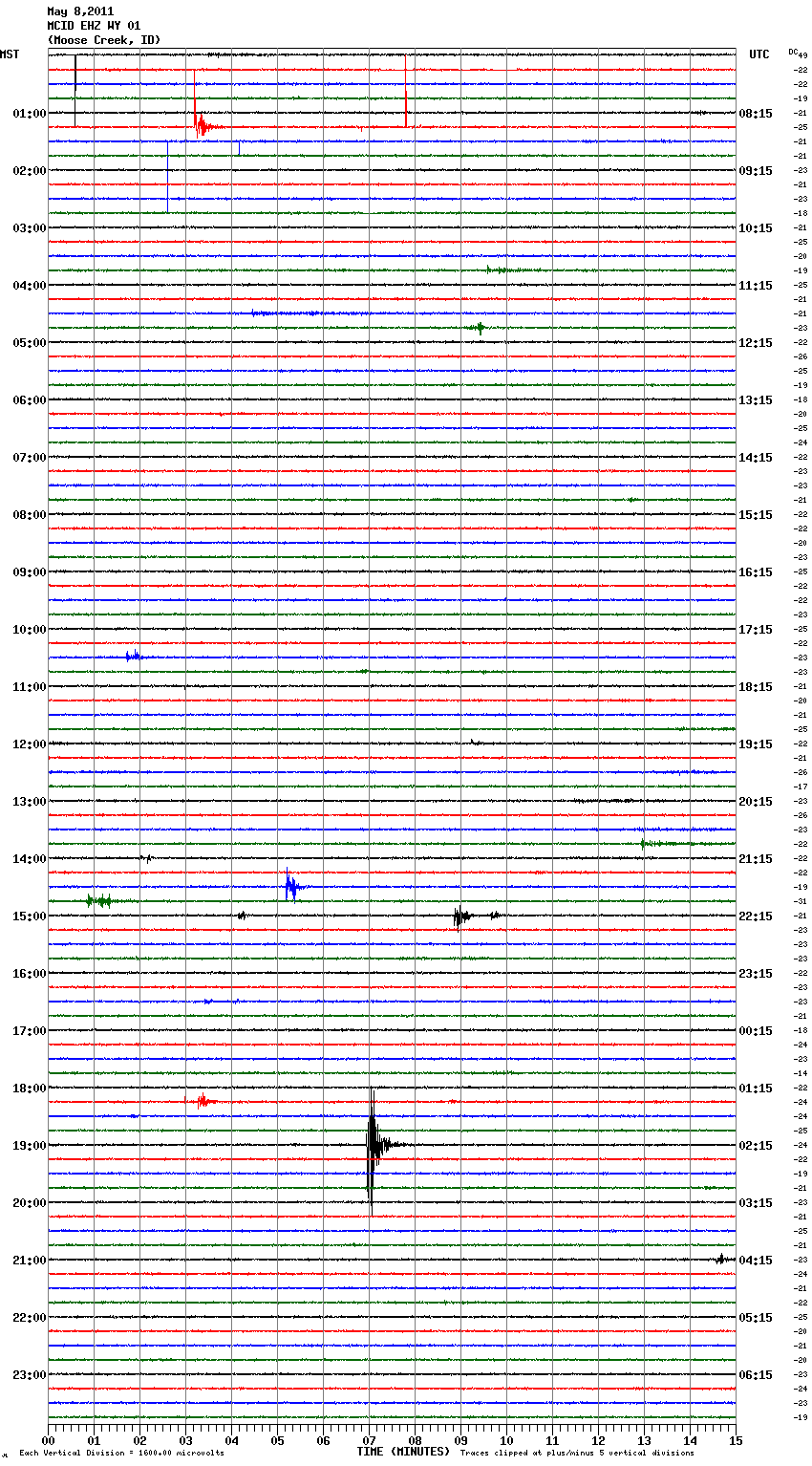The image size is (812, 1466).
Task: Select the 02:15 UTC time label
Action: pos(756,1145)
